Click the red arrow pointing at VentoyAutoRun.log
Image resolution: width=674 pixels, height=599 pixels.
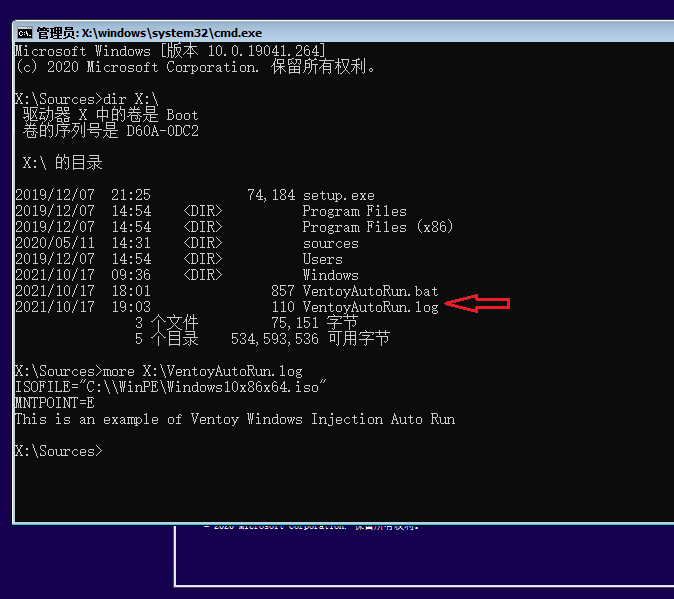[x=478, y=303]
